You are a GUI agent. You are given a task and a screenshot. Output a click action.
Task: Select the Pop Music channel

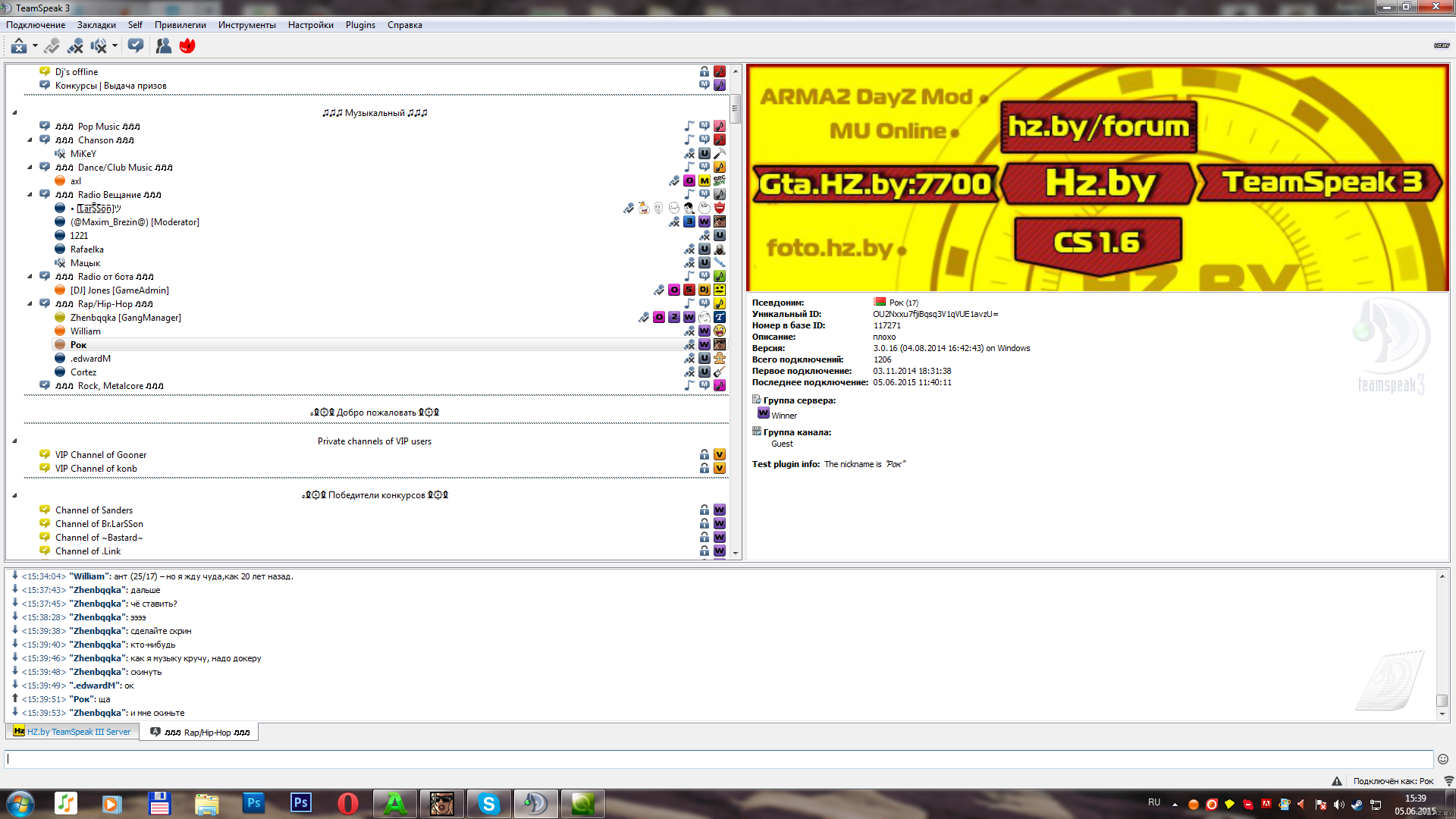(x=98, y=127)
